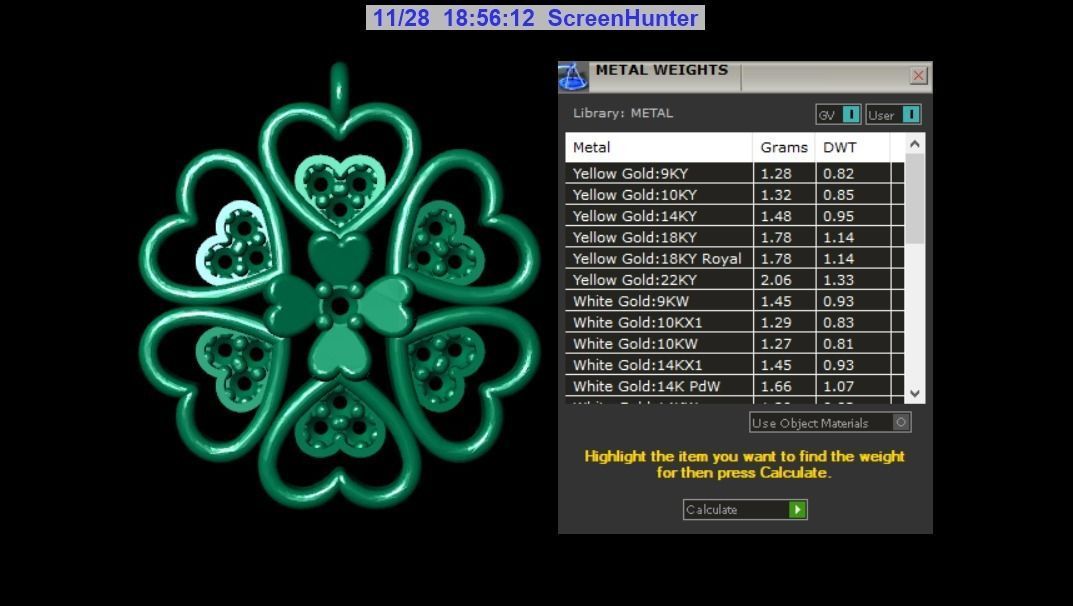Select the White Gold:14K PdW row
The height and width of the screenshot is (606, 1073).
(734, 385)
